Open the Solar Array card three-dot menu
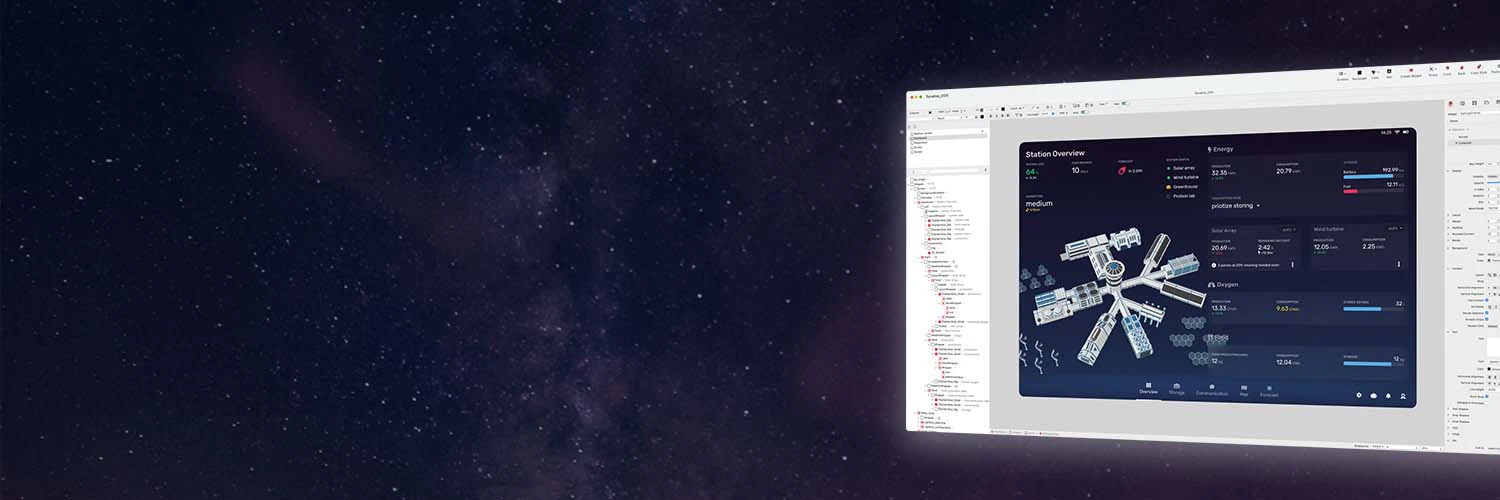Screen dimensions: 1500x500 point(1292,265)
